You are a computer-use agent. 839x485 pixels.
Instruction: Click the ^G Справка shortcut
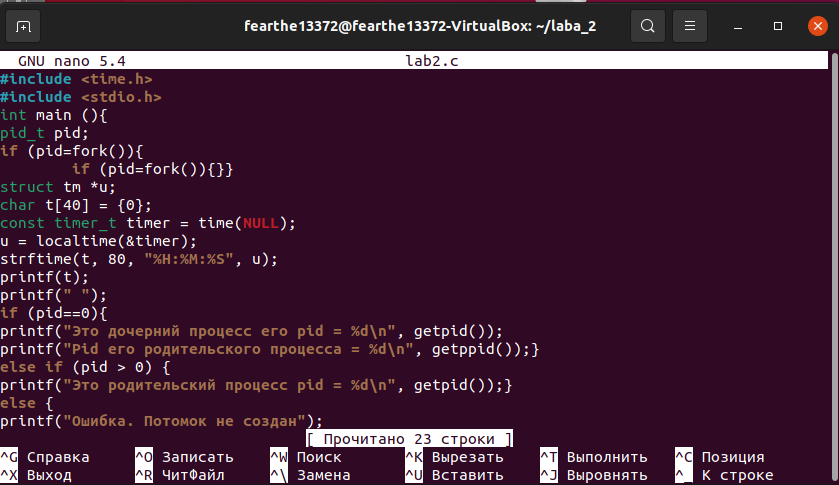pyautogui.click(x=45, y=457)
